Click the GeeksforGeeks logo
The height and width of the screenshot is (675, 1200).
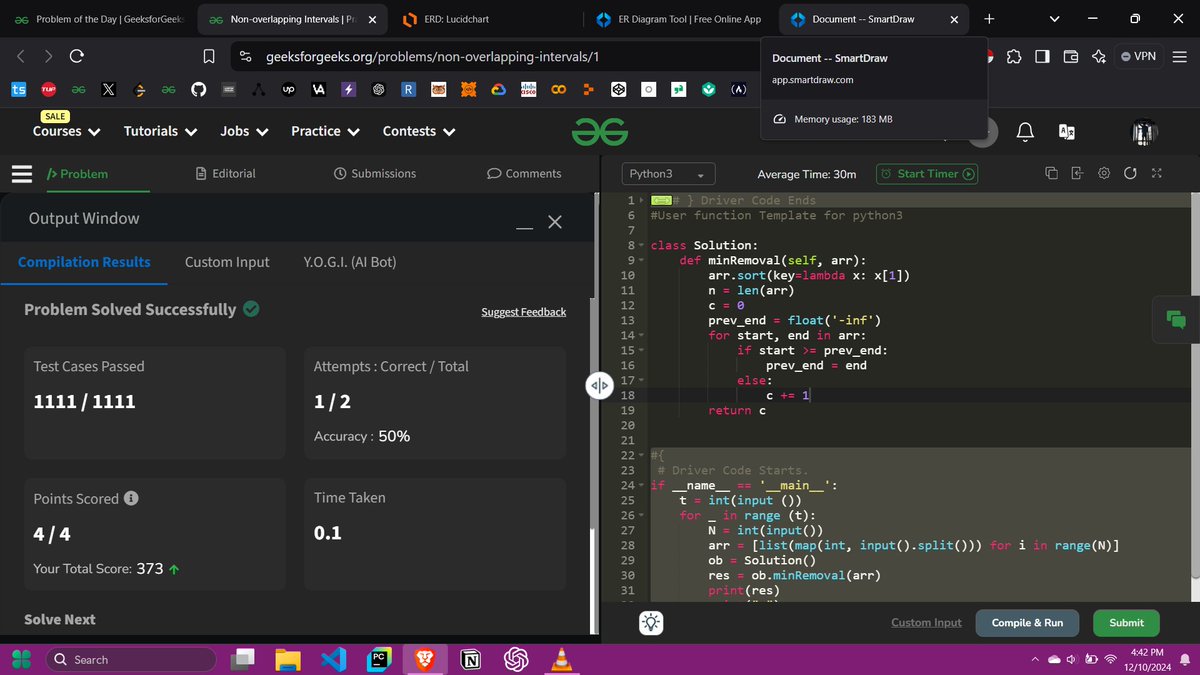pyautogui.click(x=600, y=131)
